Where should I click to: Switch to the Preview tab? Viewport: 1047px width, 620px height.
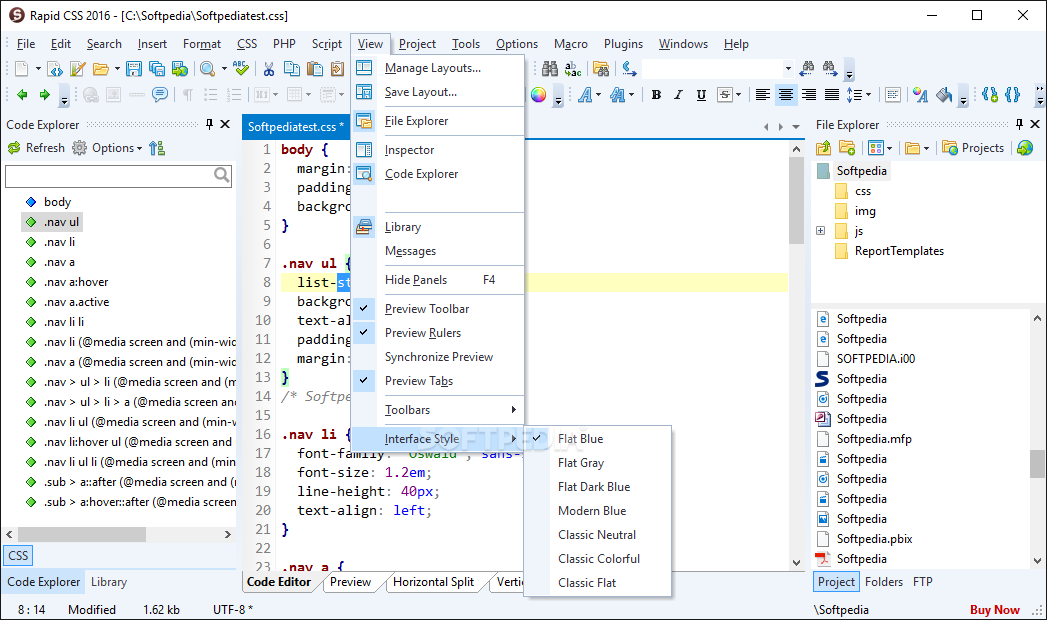(x=351, y=582)
